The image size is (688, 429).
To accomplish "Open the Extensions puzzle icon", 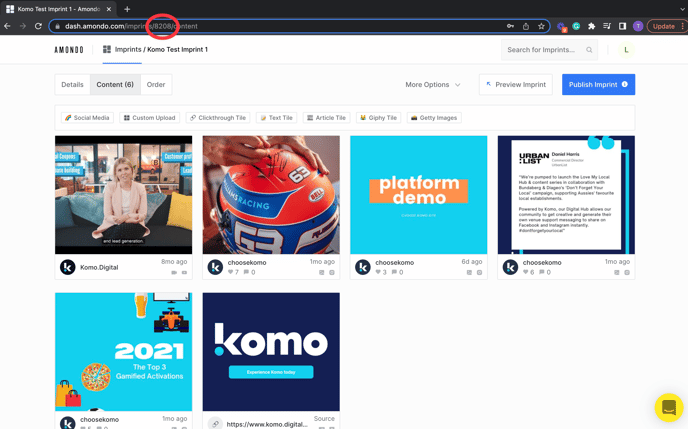I will (x=591, y=26).
